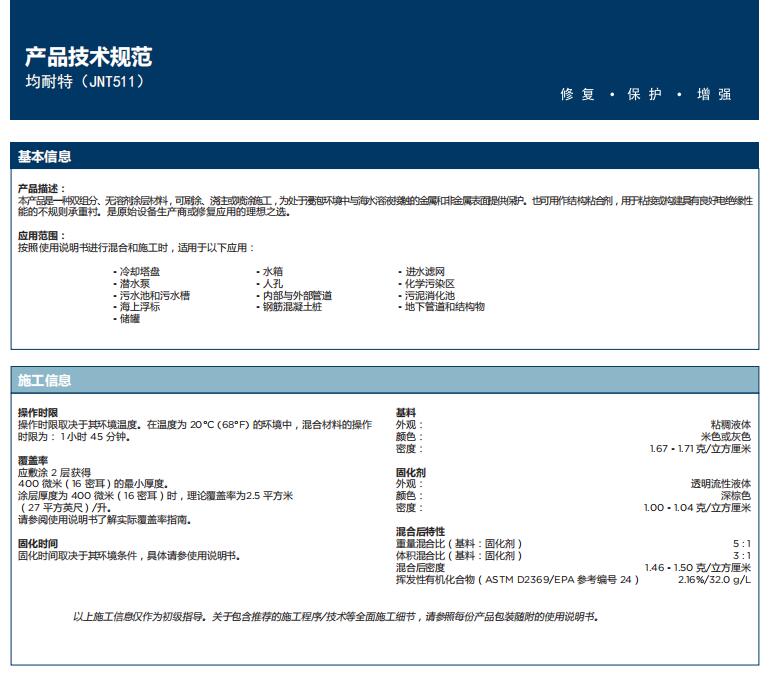Select the list item 化学污染区
The width and height of the screenshot is (771, 677).
pos(430,283)
